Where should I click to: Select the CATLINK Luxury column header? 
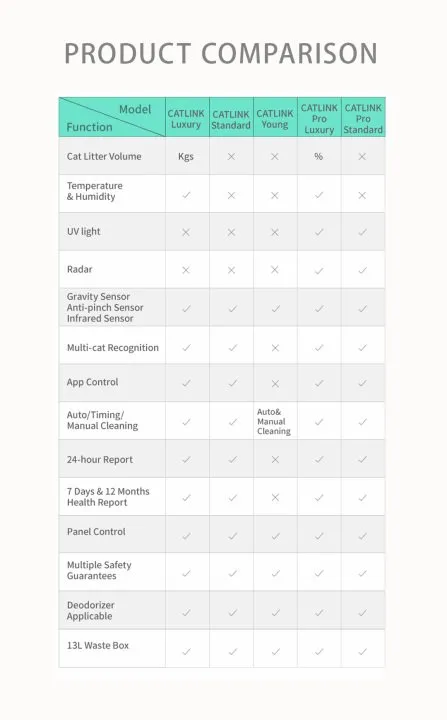pyautogui.click(x=186, y=118)
